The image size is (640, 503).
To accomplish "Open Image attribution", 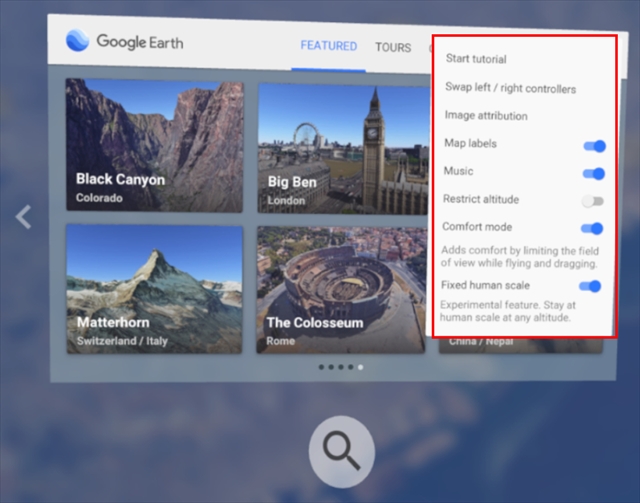I will pyautogui.click(x=486, y=116).
